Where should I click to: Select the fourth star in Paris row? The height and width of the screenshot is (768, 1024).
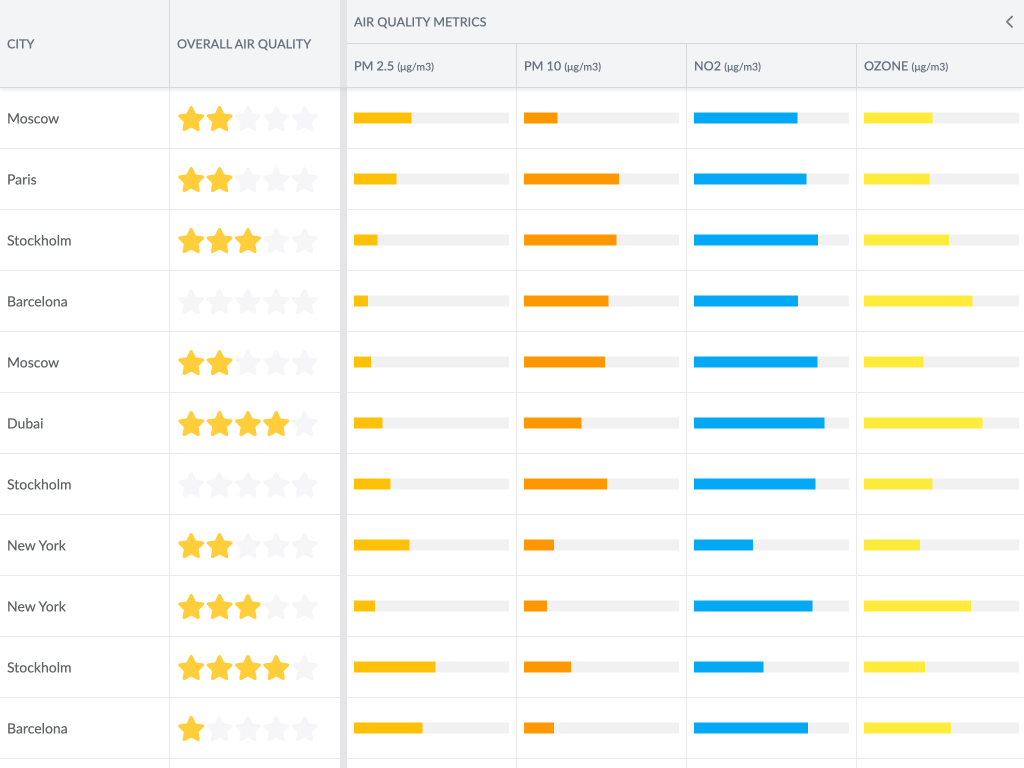coord(276,180)
